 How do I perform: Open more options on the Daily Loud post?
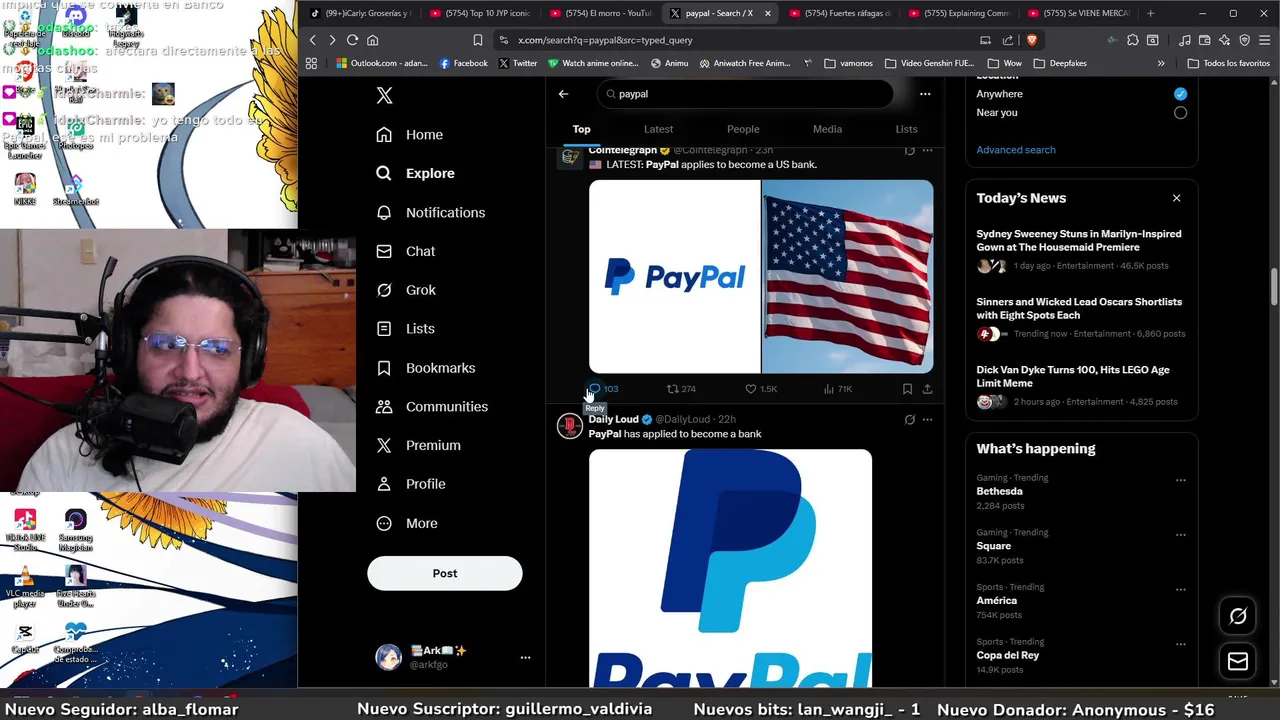[x=927, y=420]
